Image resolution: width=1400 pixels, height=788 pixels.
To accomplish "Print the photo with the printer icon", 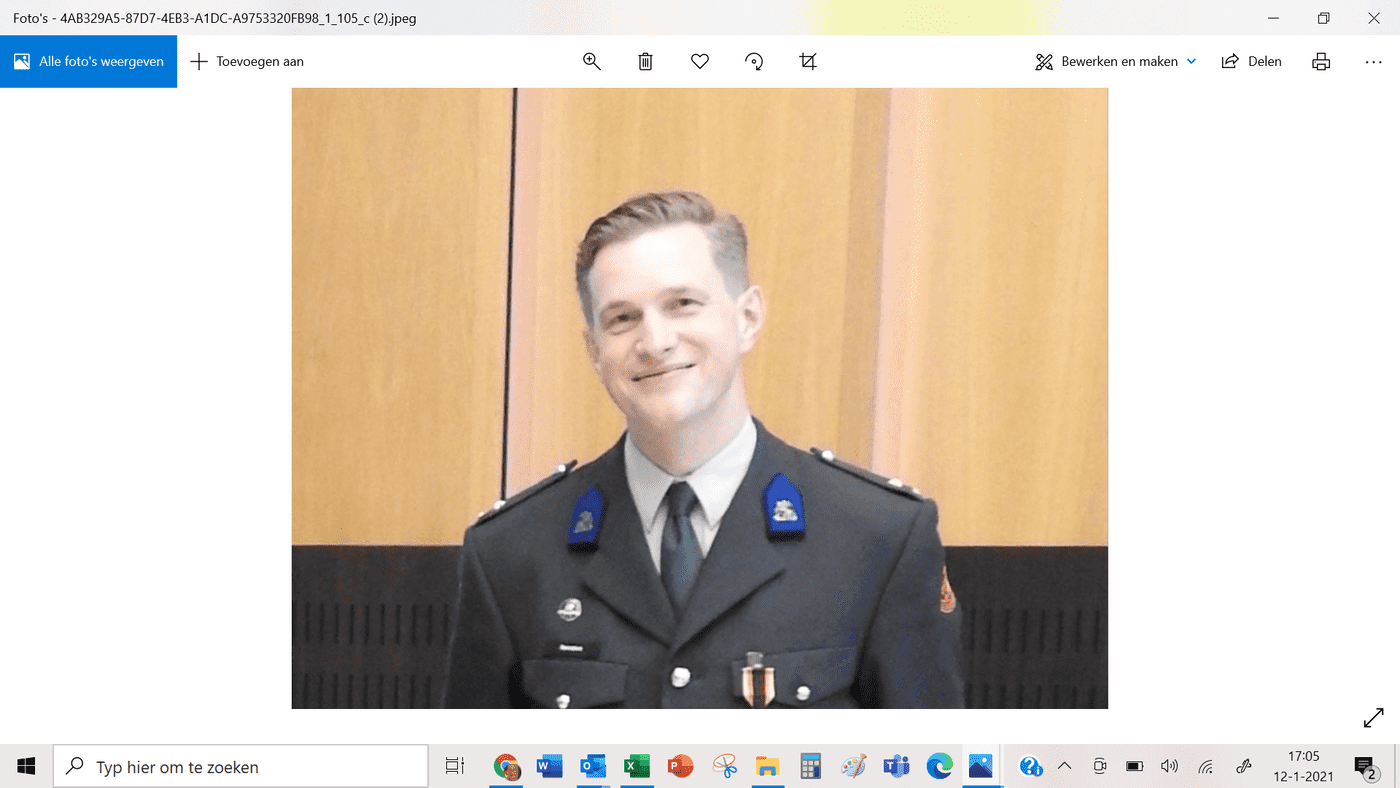I will [1321, 62].
